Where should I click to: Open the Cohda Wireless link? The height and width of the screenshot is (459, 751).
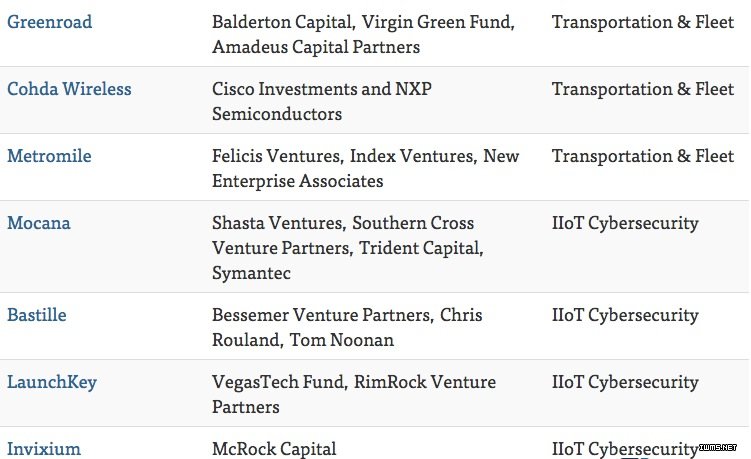pos(69,89)
